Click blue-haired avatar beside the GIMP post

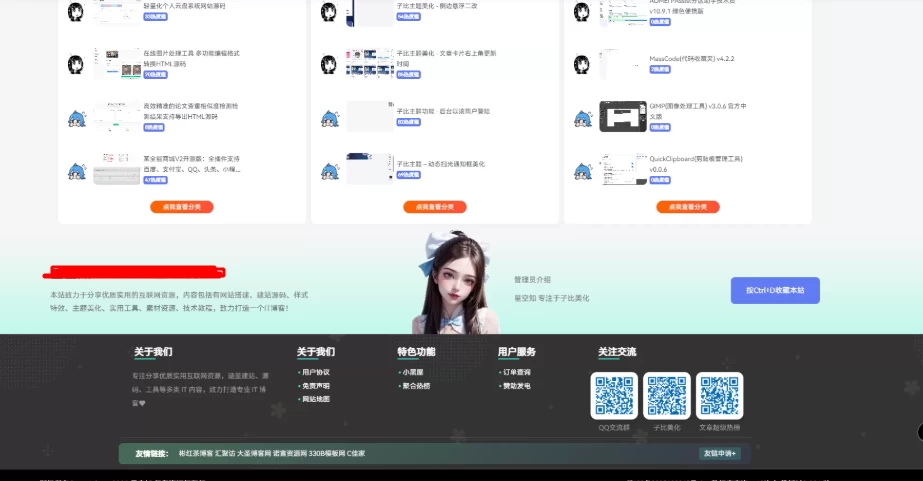coord(583,118)
